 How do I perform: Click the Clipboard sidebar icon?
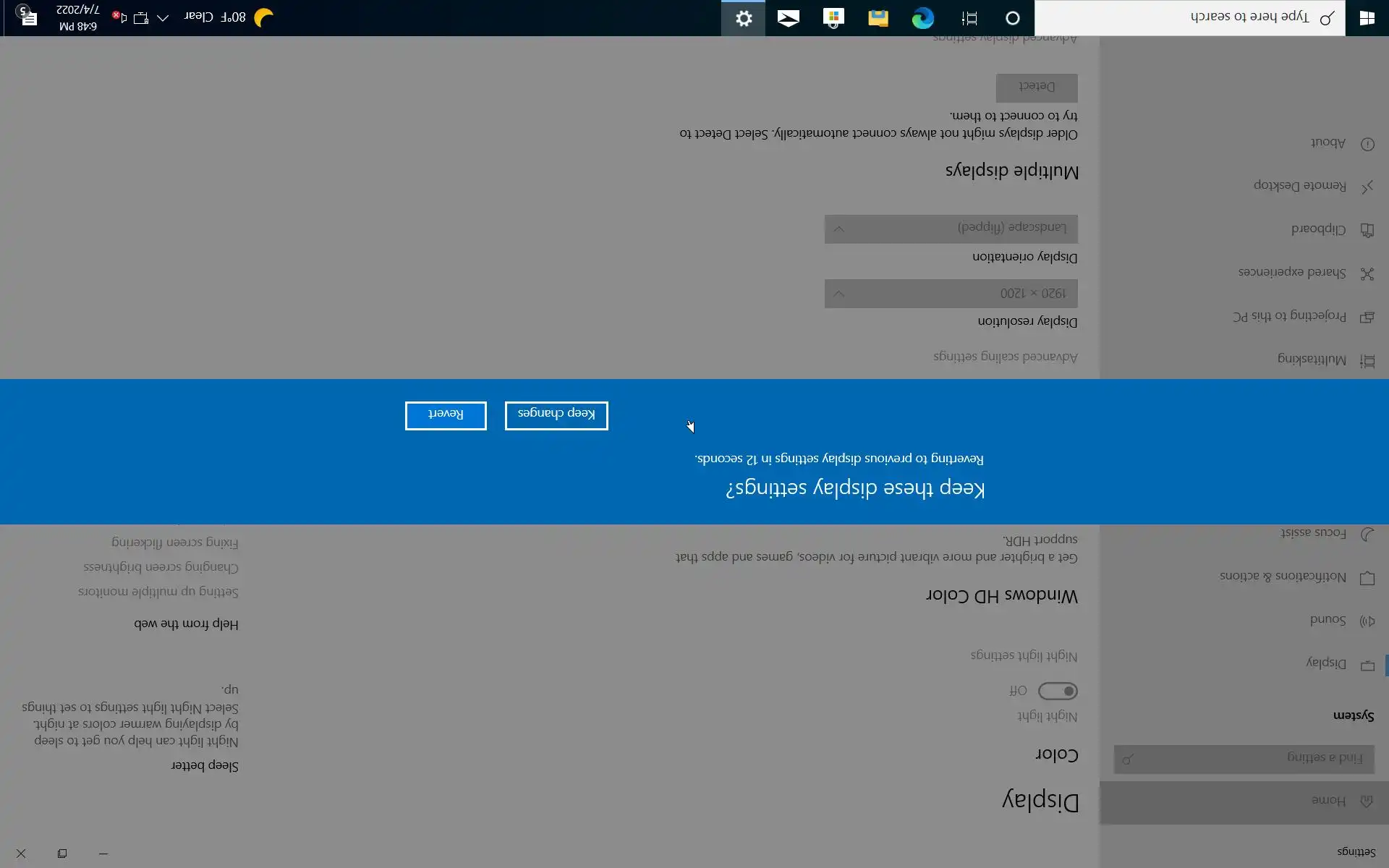point(1367,230)
